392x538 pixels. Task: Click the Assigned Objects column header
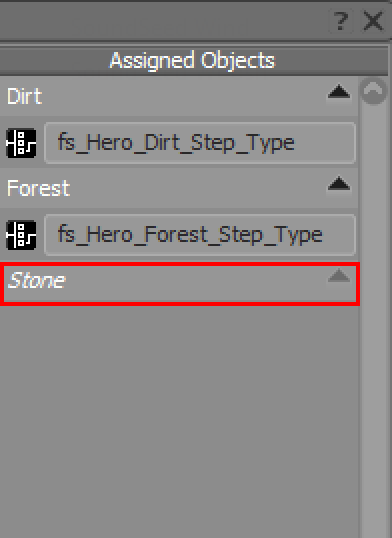tap(193, 60)
